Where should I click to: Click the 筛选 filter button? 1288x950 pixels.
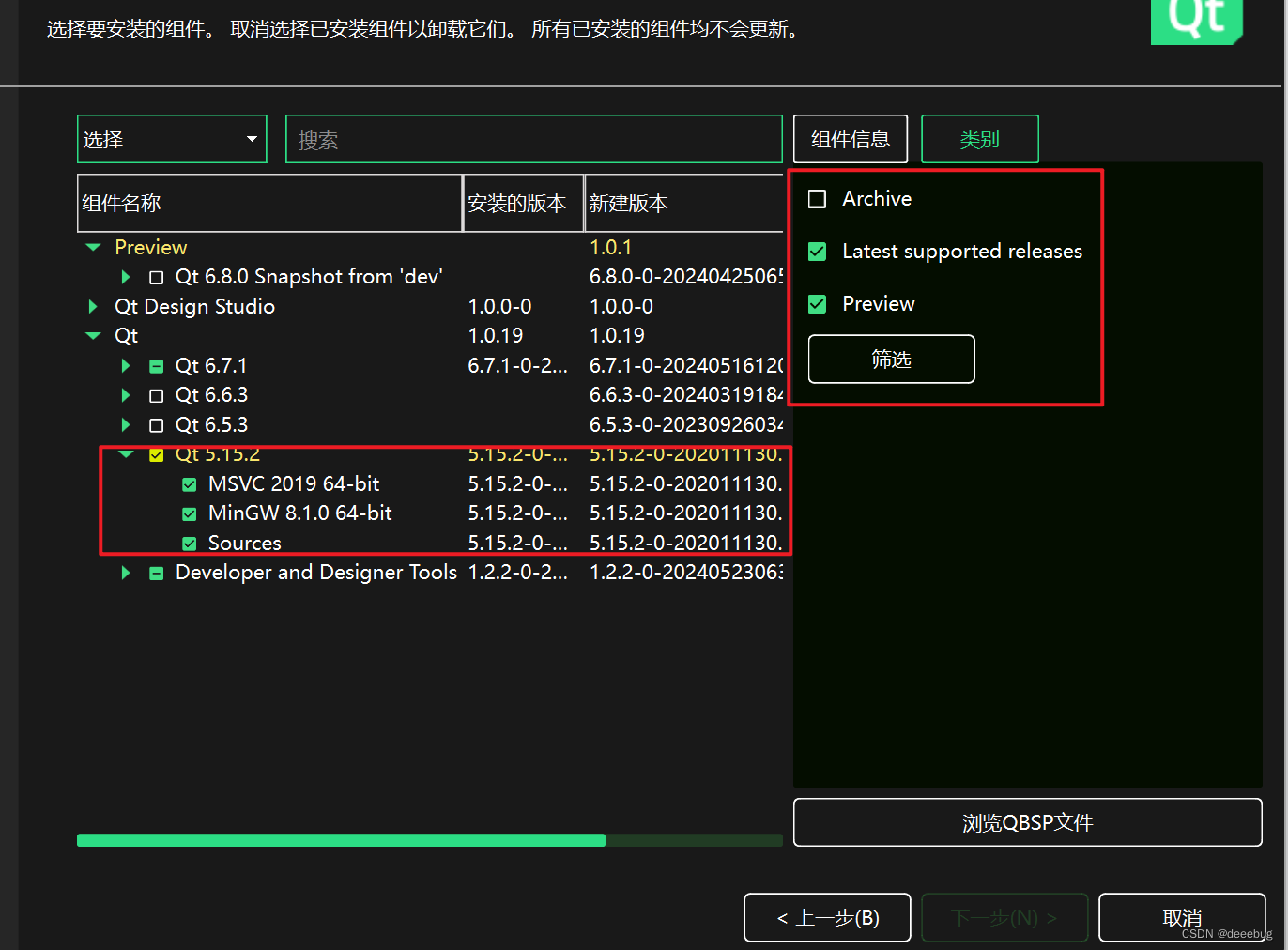pyautogui.click(x=892, y=359)
